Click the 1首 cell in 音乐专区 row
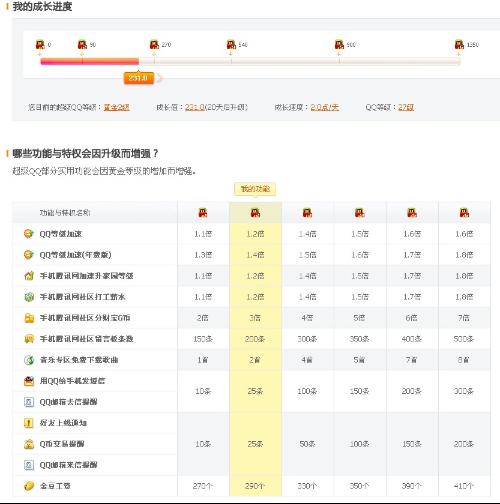 tap(203, 360)
